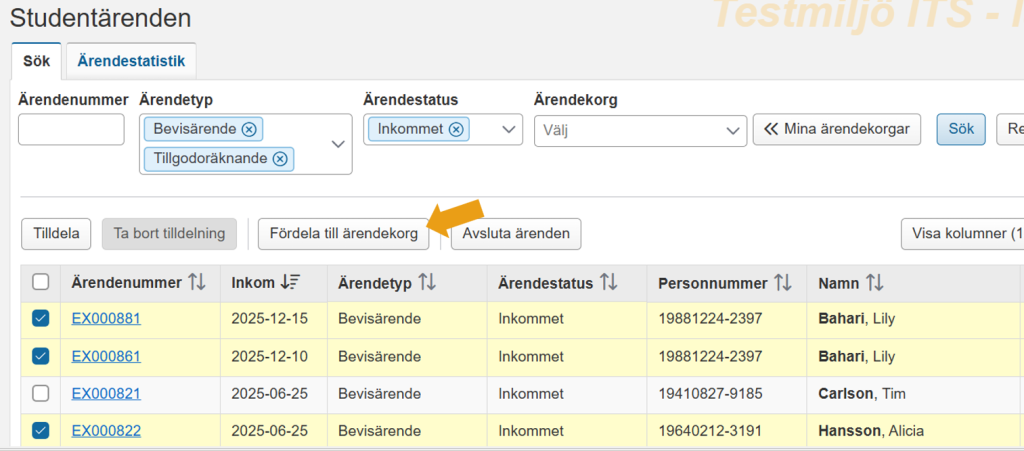Remove the Tillgodoräknande filter chip
The height and width of the screenshot is (451, 1024).
[x=280, y=159]
